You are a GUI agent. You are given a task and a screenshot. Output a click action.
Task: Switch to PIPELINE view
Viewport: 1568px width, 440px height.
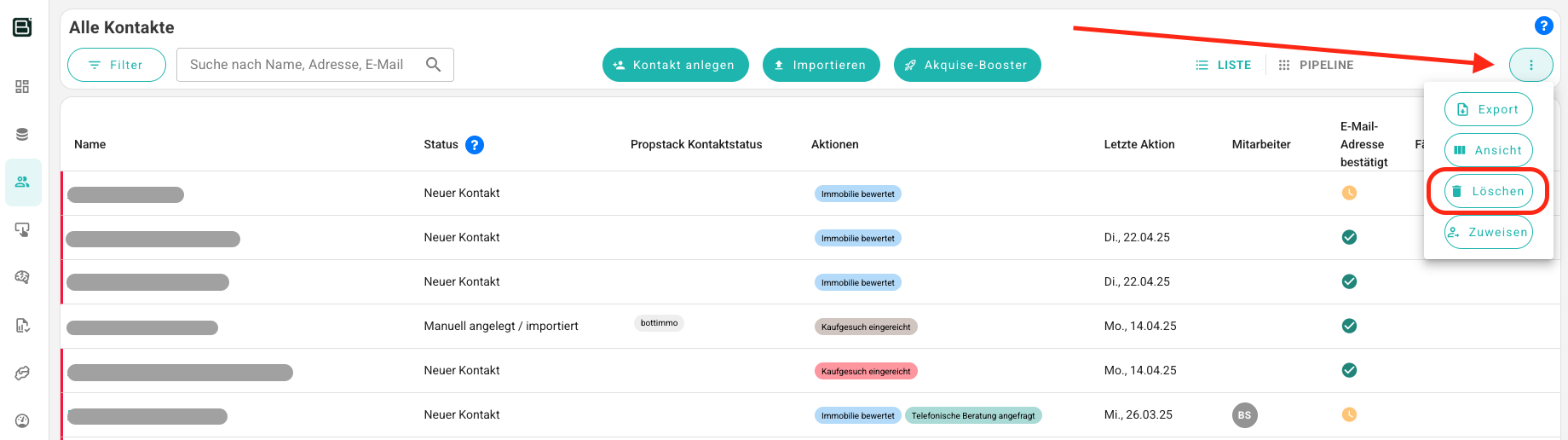pyautogui.click(x=1316, y=65)
